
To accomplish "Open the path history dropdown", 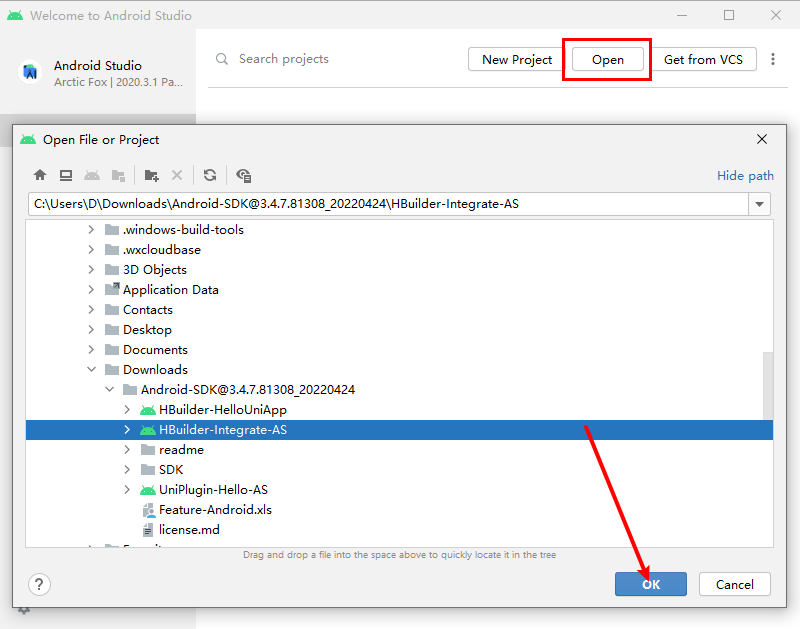I will click(x=760, y=204).
